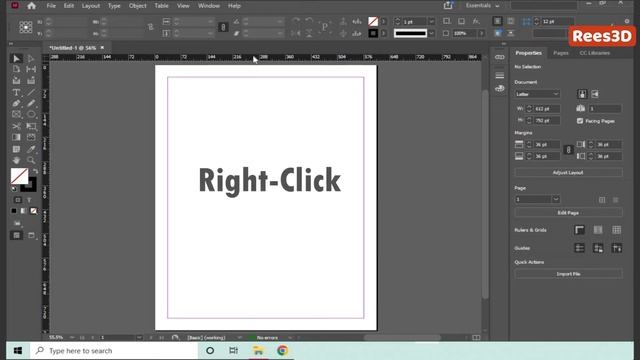
Task: Click the Apply None swatch in toolbox
Action: point(33,211)
